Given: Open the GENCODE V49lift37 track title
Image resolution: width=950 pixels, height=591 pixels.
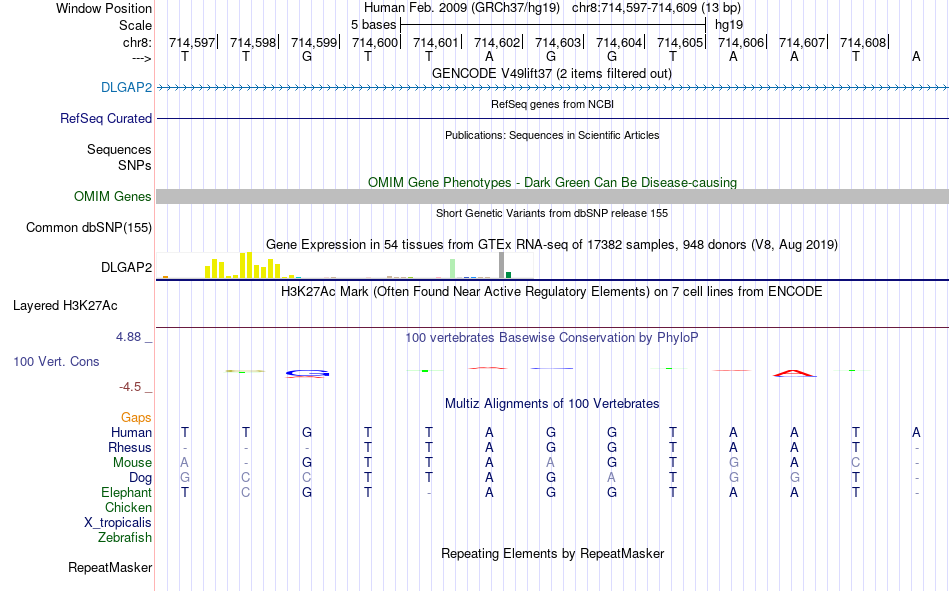Looking at the screenshot, I should pos(552,73).
